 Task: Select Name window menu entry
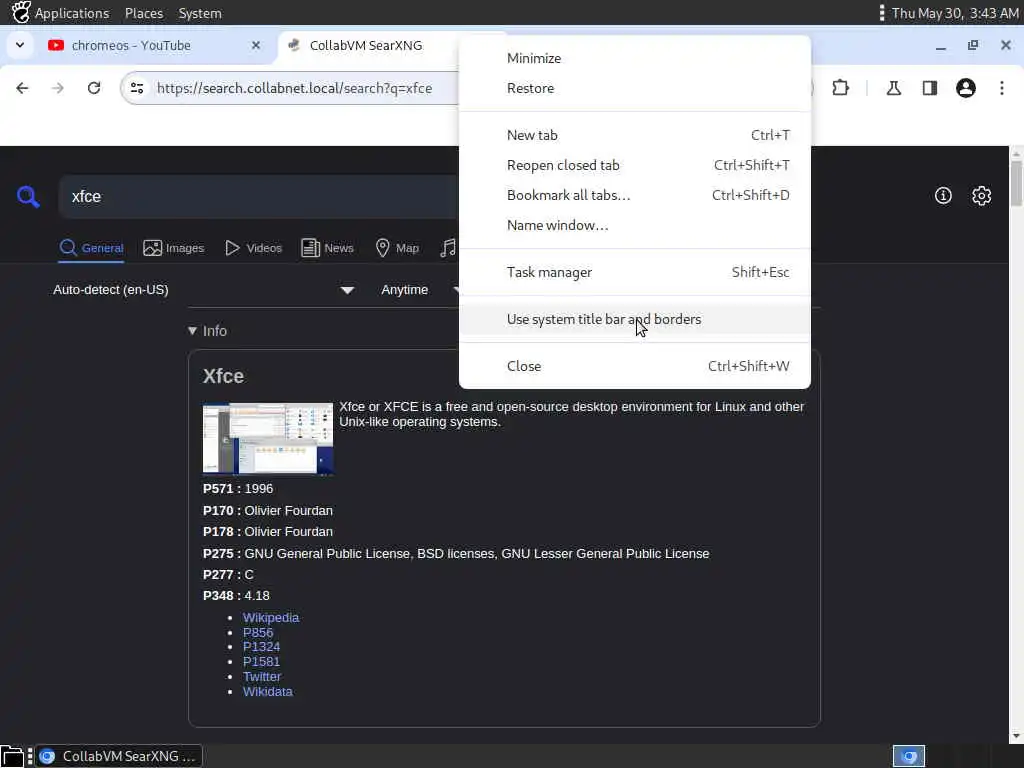click(635, 225)
